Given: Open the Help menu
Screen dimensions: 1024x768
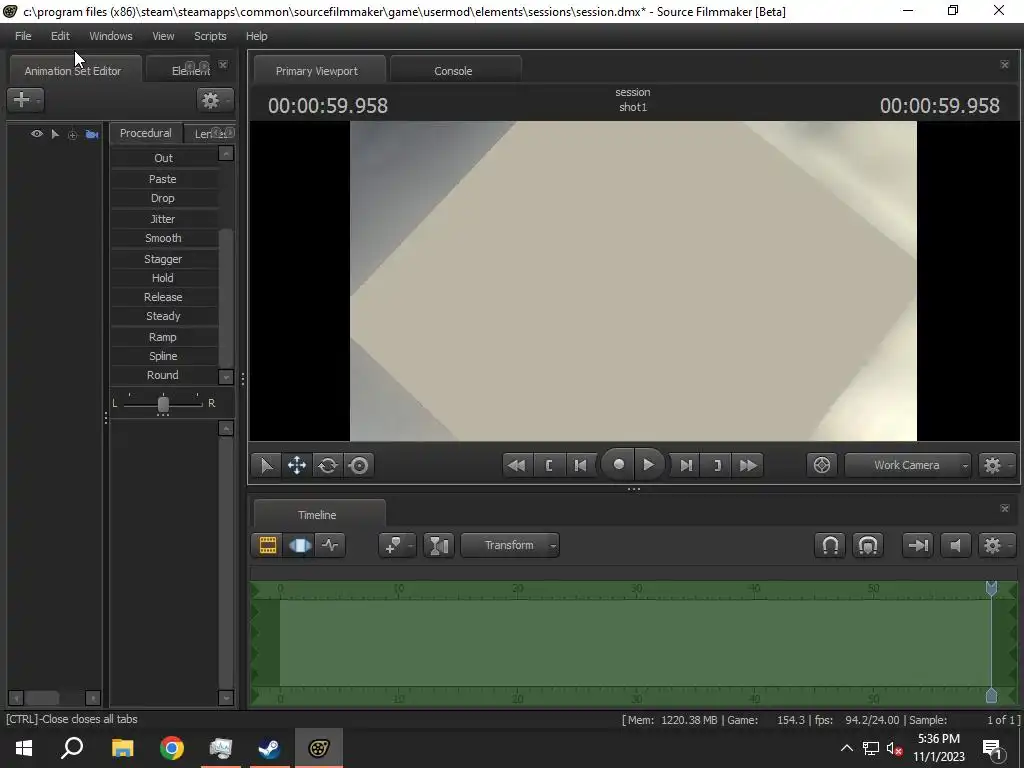Looking at the screenshot, I should (x=257, y=36).
